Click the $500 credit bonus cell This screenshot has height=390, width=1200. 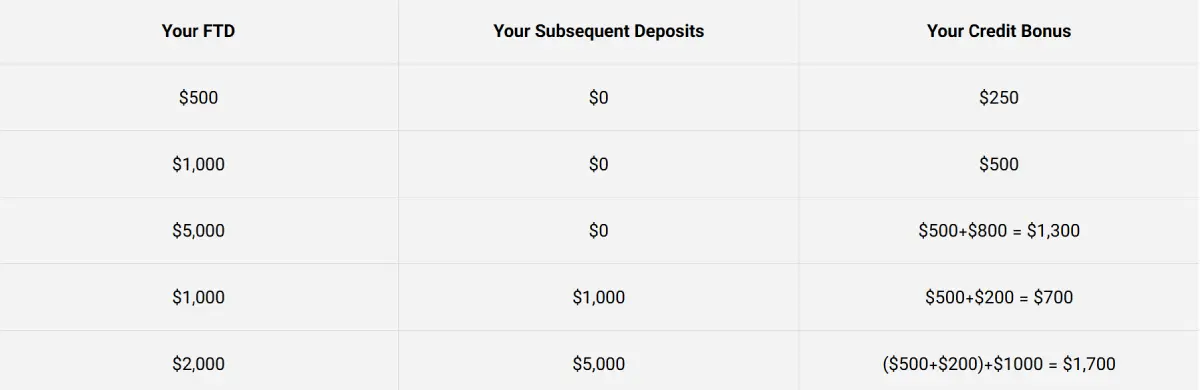pos(999,164)
